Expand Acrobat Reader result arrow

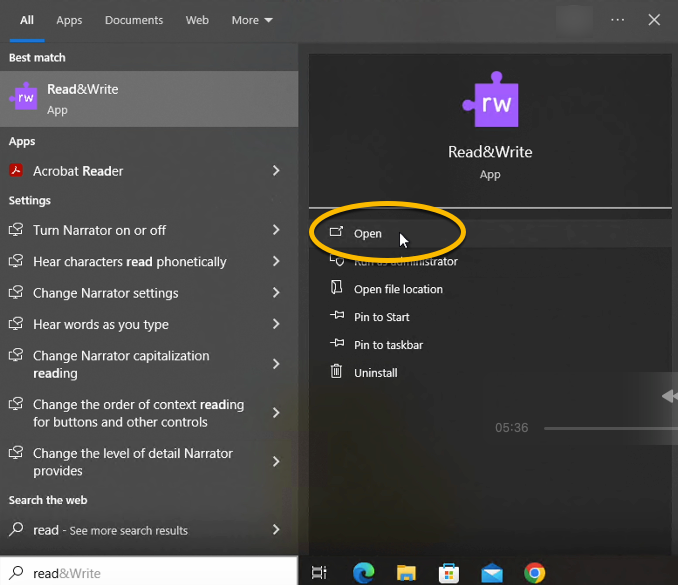(276, 171)
